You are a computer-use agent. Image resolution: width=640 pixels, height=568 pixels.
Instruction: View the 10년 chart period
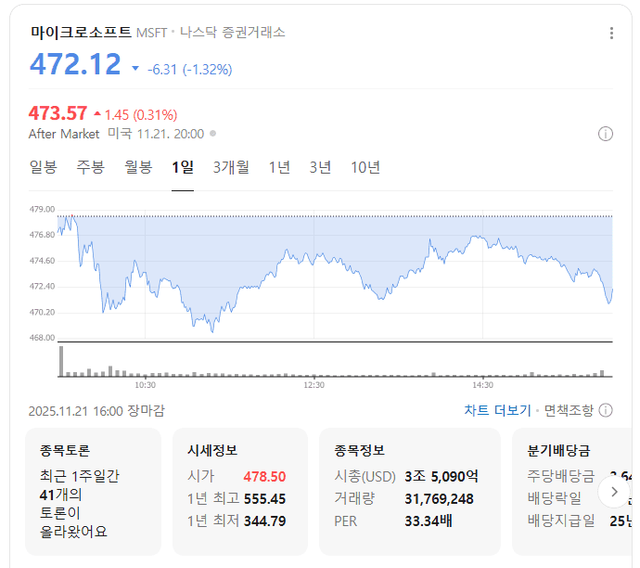click(x=365, y=167)
